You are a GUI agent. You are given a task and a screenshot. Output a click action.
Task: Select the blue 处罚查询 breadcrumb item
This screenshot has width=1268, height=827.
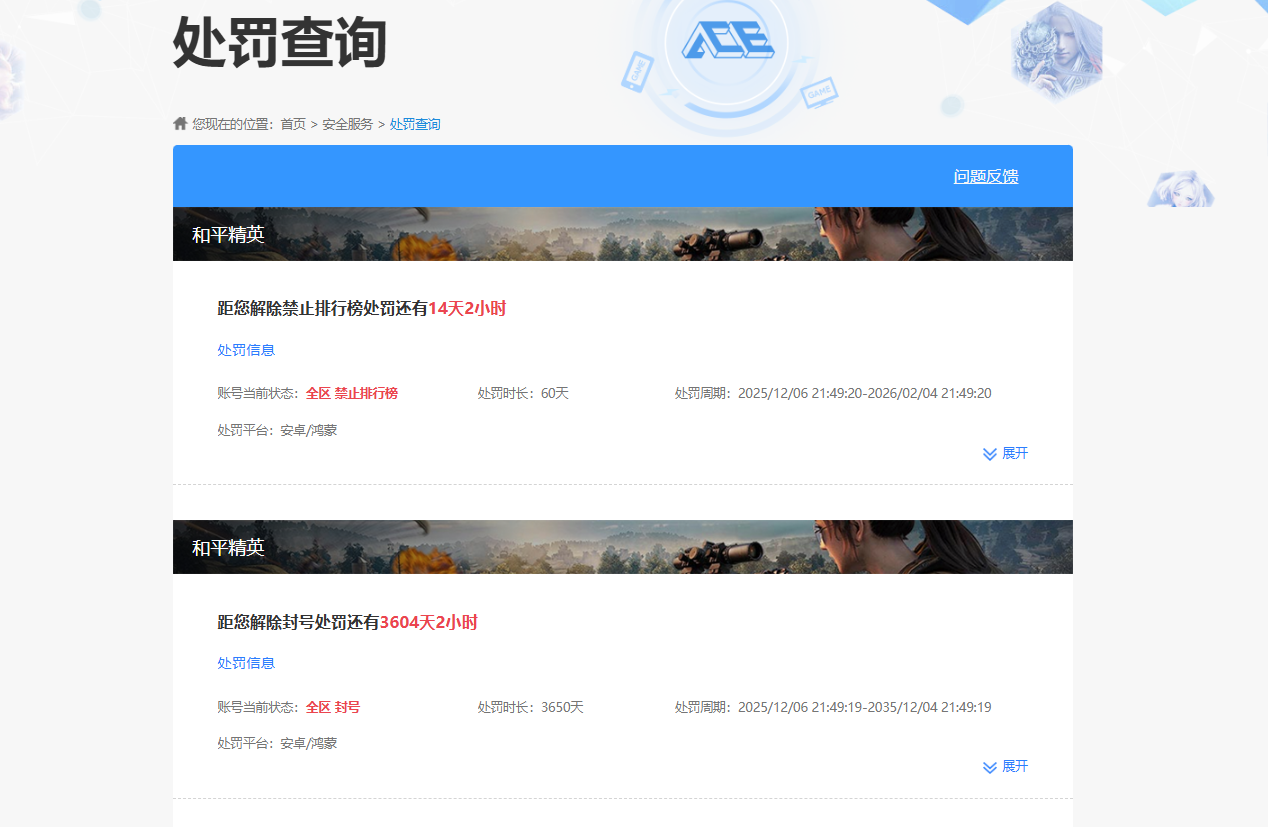415,124
